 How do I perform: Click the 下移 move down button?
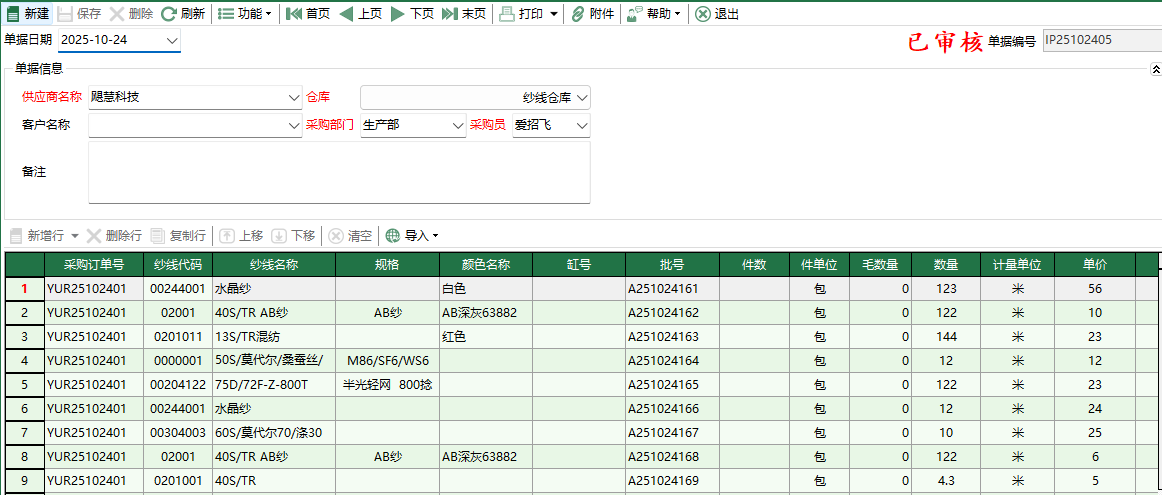click(x=293, y=236)
